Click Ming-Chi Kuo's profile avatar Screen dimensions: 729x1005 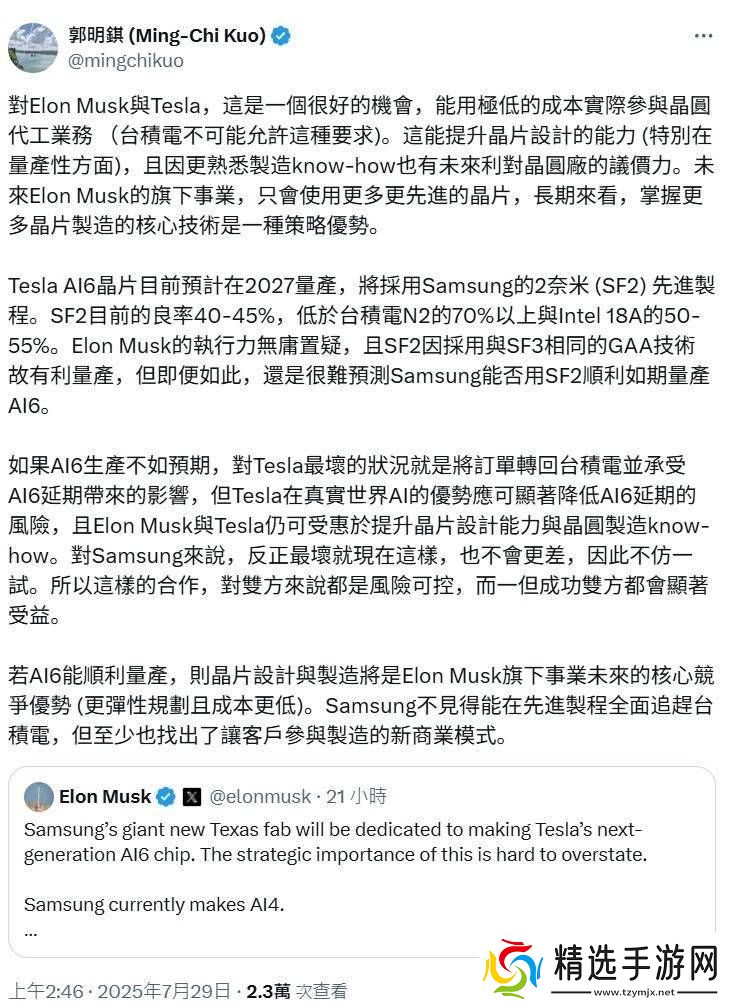(34, 46)
